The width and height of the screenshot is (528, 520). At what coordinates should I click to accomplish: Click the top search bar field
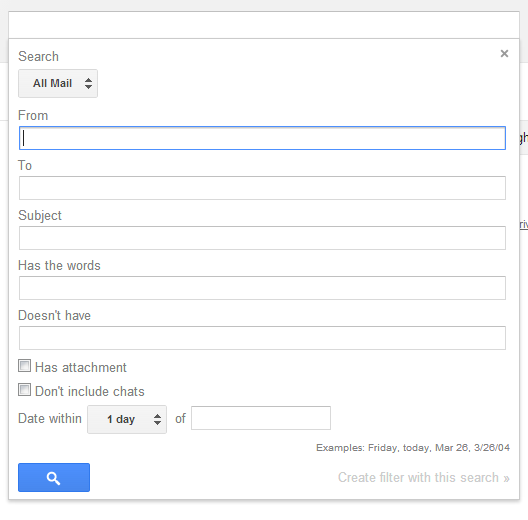264,25
